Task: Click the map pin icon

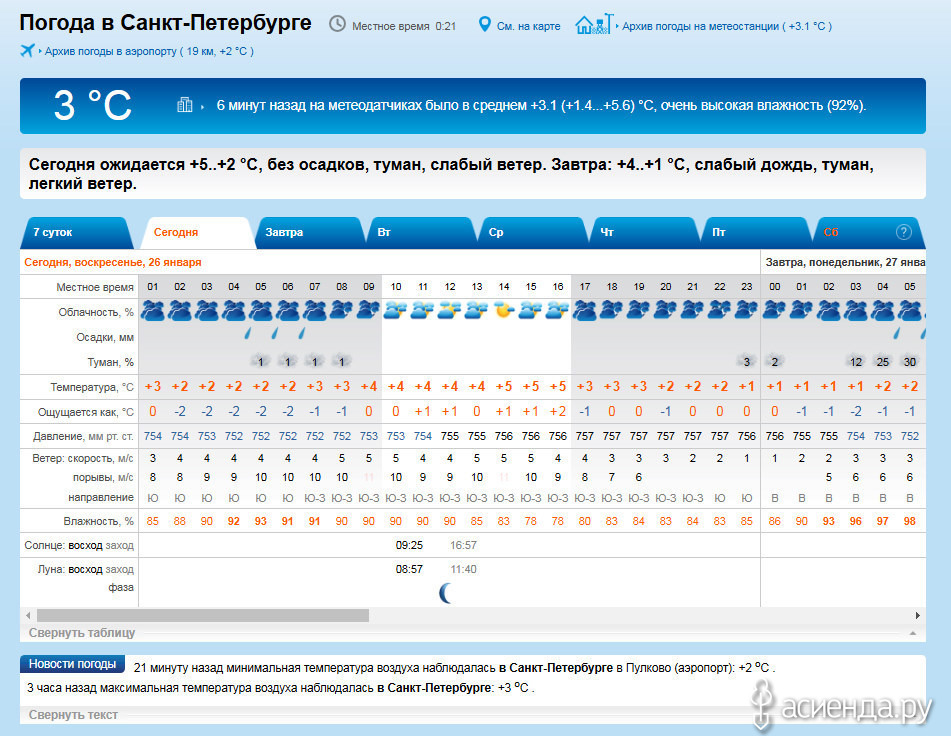Action: (484, 24)
